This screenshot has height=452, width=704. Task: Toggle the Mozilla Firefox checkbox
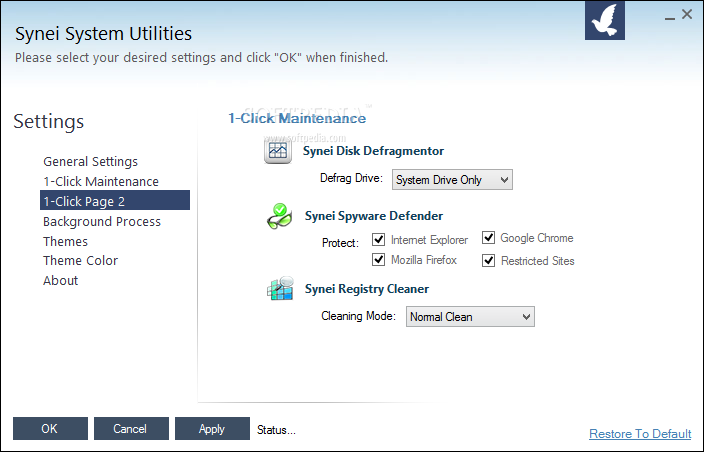tap(378, 259)
